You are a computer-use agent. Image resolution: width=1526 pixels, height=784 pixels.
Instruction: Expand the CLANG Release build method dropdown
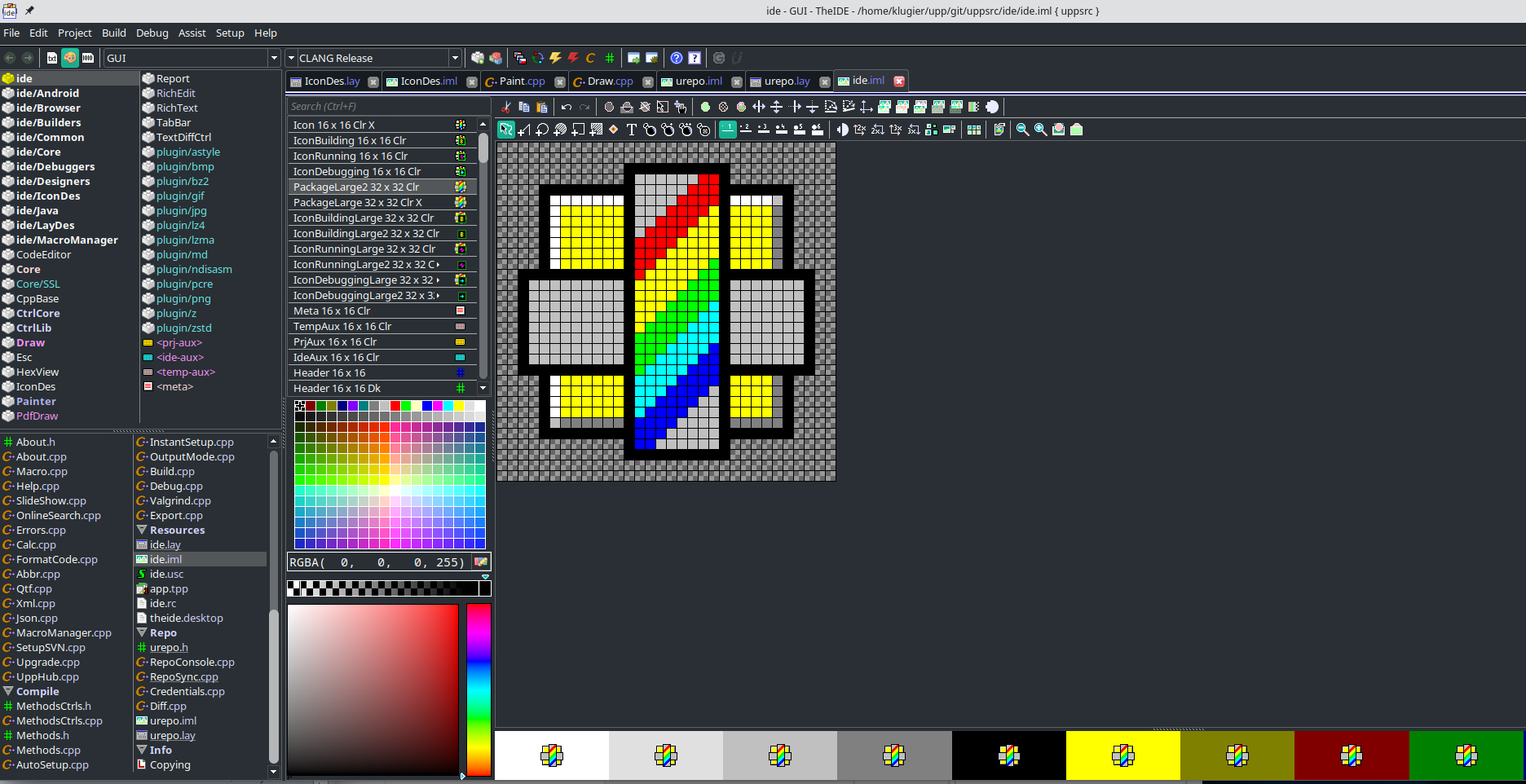[x=455, y=58]
